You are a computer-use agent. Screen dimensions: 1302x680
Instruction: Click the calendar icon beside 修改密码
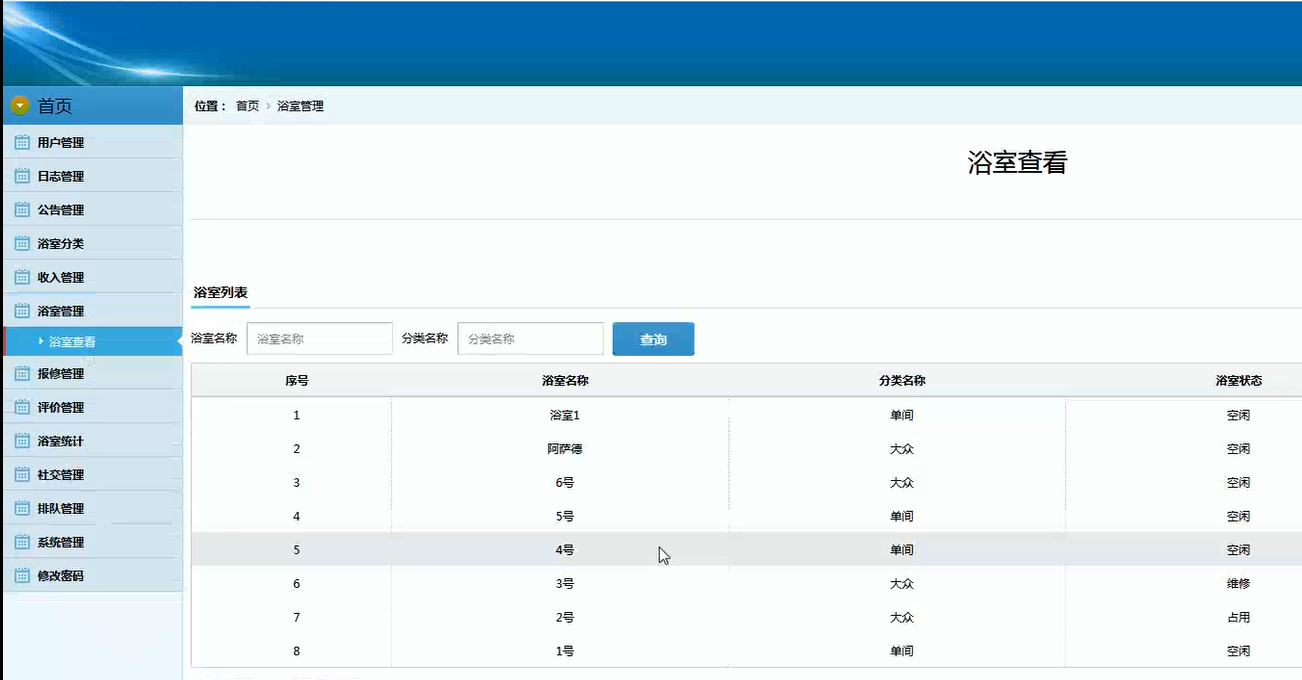pos(22,576)
